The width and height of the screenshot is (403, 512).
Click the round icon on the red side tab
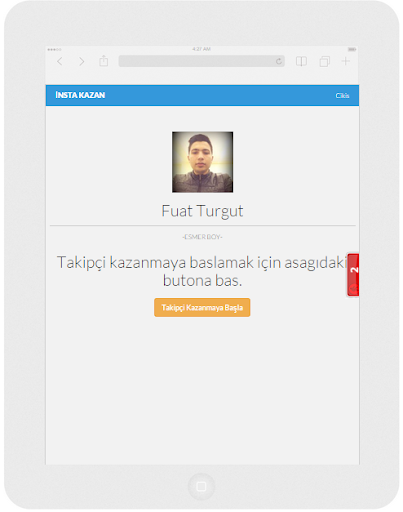[x=354, y=287]
